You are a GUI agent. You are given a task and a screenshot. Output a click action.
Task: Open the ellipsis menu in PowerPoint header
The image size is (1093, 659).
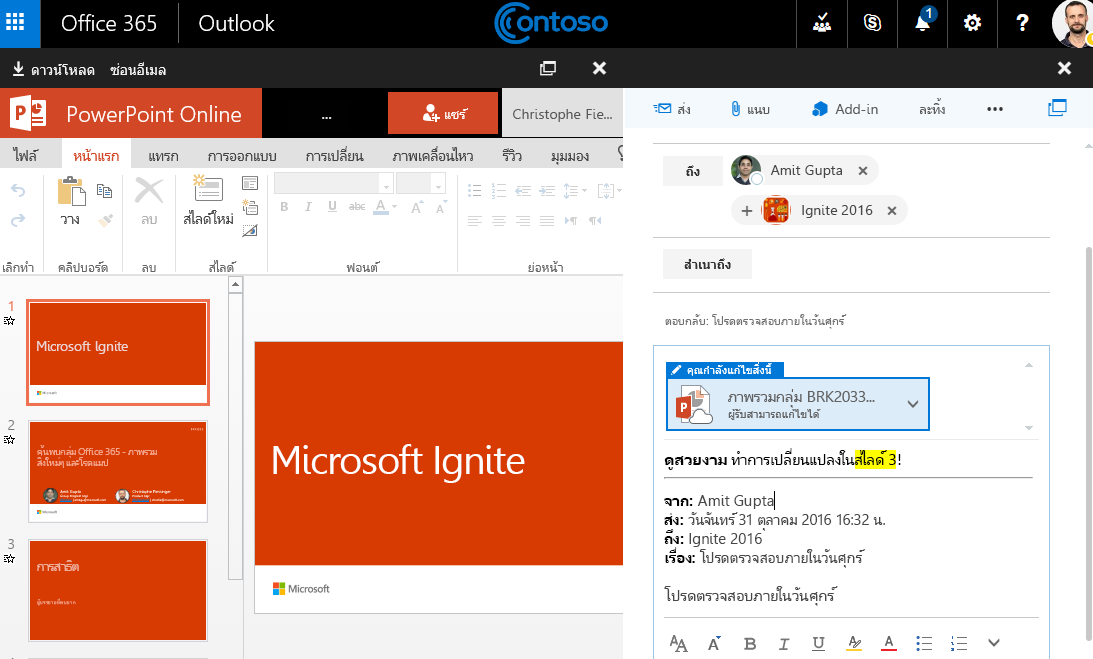[326, 116]
